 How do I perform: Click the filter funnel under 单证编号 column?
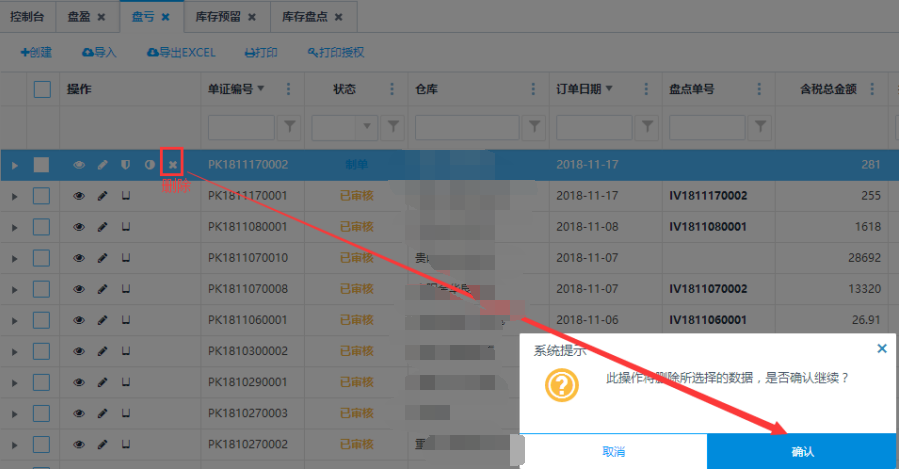(290, 127)
